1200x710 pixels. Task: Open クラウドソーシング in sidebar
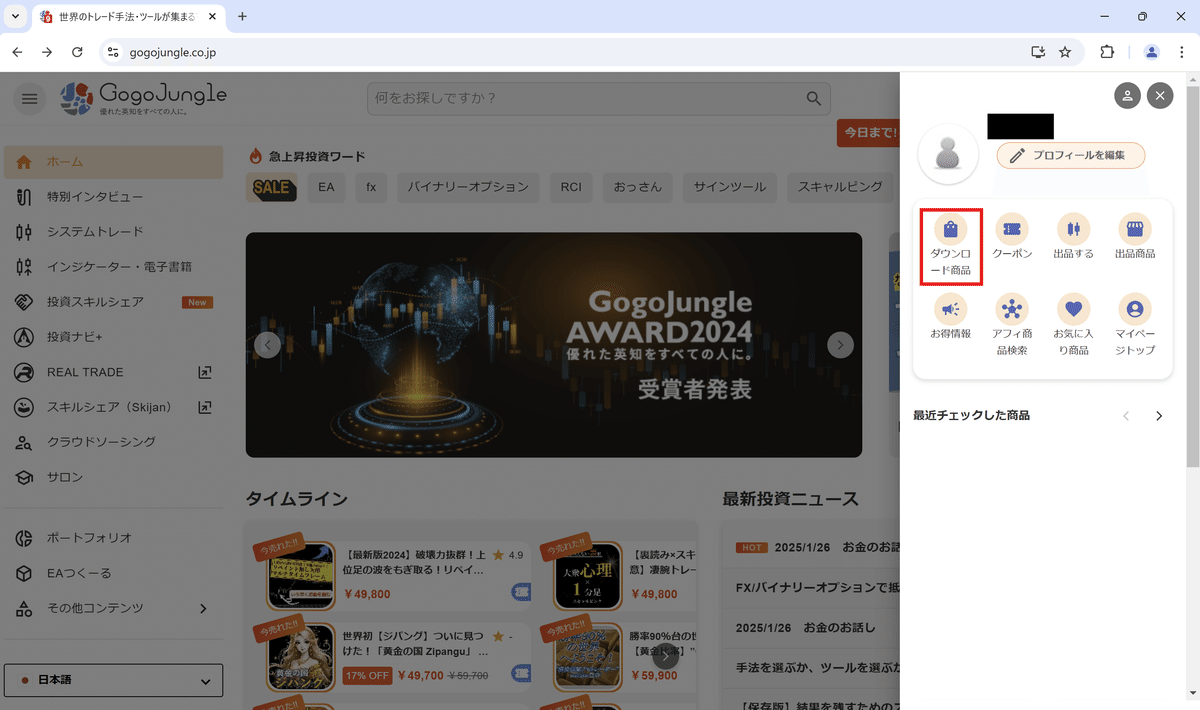[x=114, y=442]
